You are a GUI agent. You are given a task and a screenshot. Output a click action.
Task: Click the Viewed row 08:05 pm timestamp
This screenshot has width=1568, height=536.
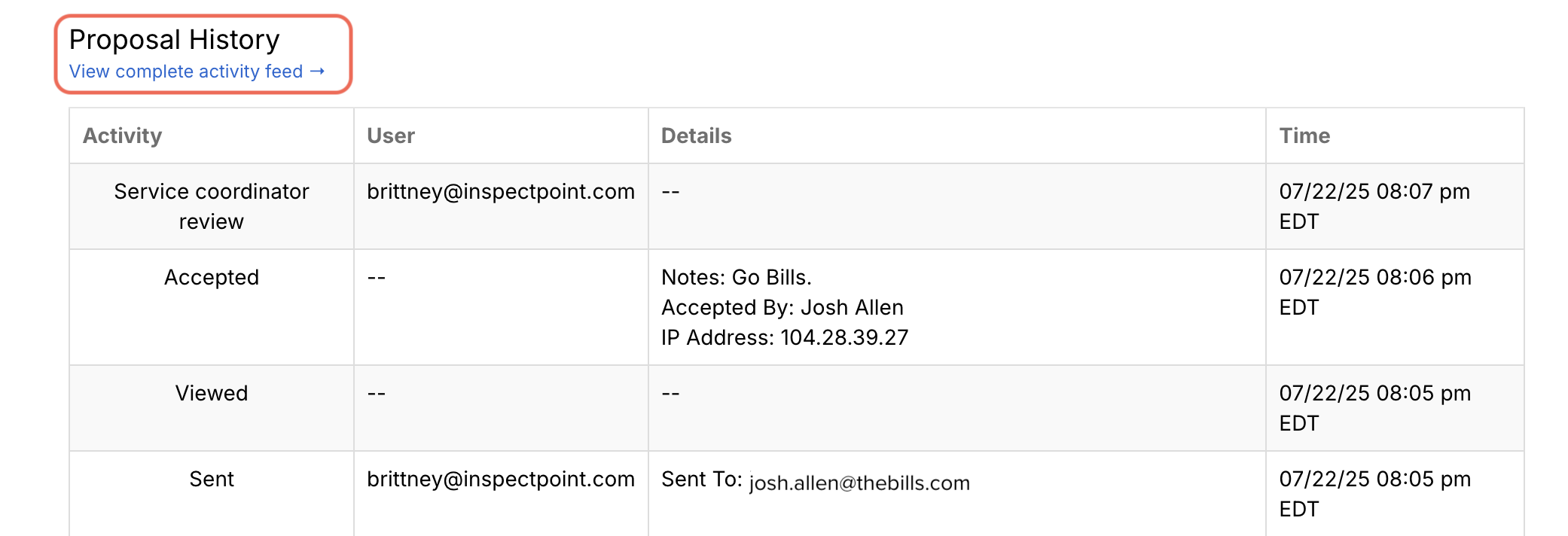click(x=1375, y=408)
